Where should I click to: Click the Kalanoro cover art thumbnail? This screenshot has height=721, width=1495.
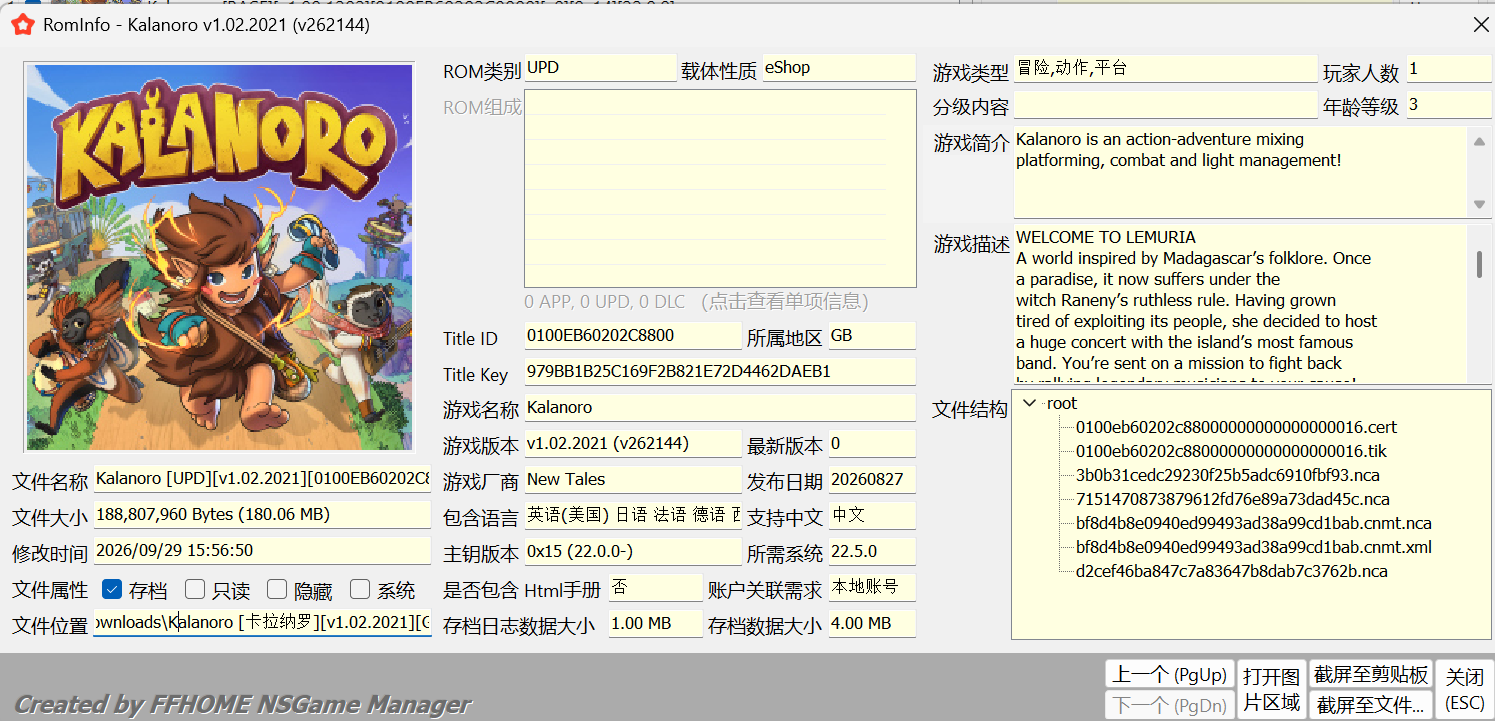[219, 257]
